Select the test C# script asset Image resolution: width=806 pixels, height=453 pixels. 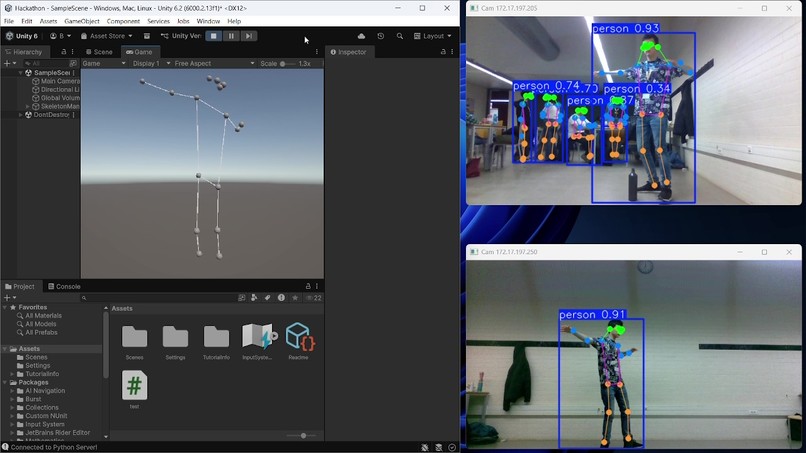coord(135,385)
